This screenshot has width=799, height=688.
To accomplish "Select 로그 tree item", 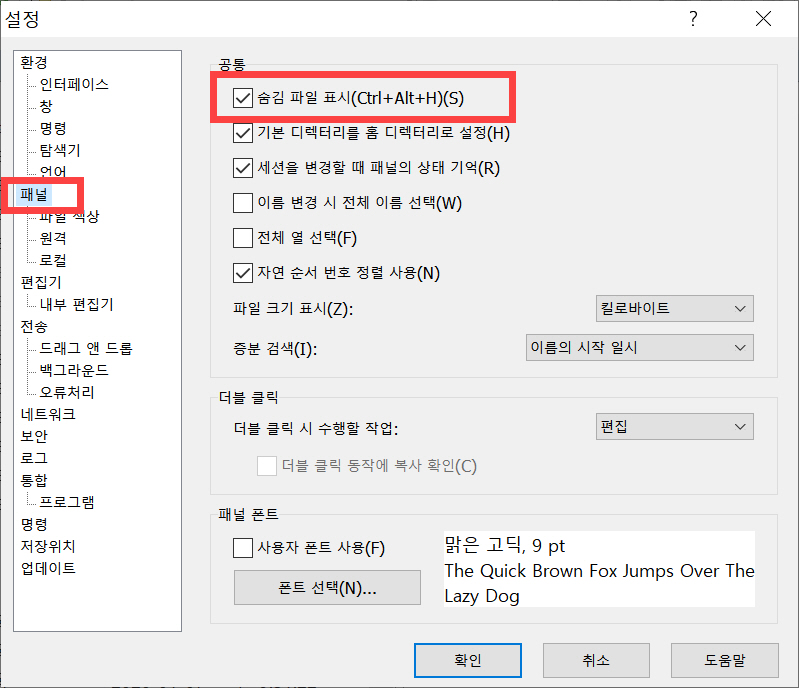I will pos(34,458).
